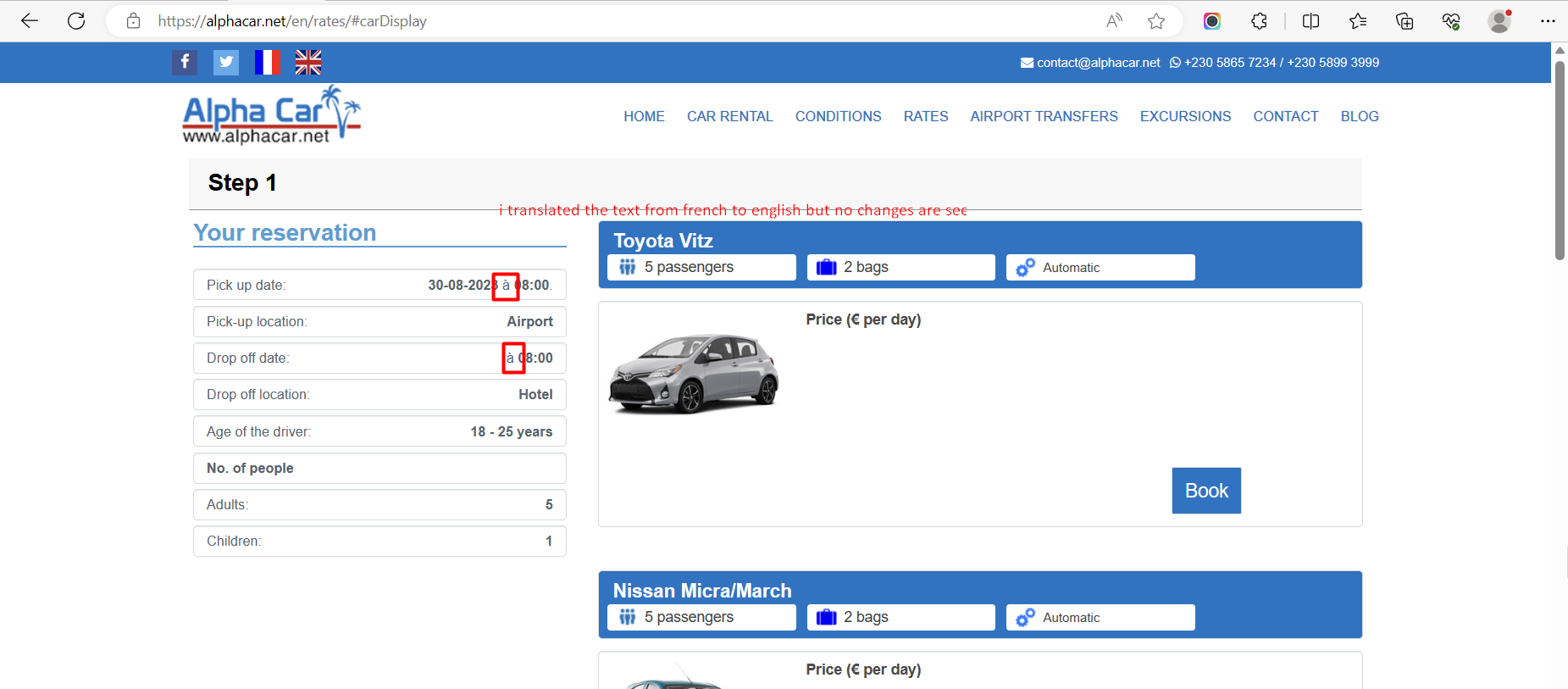Image resolution: width=1568 pixels, height=689 pixels.
Task: Click the contact@alphacar.net email link
Action: 1099,63
